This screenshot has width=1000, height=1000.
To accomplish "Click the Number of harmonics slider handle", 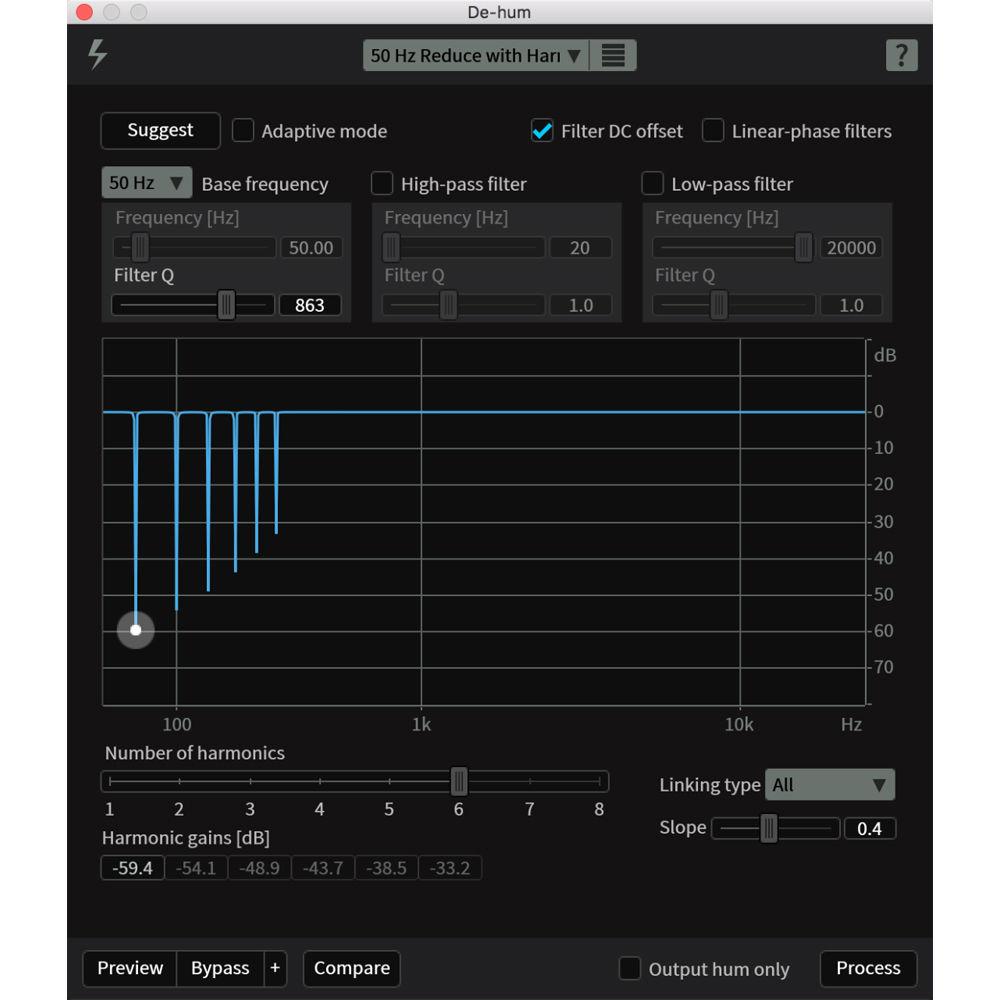I will (x=459, y=780).
